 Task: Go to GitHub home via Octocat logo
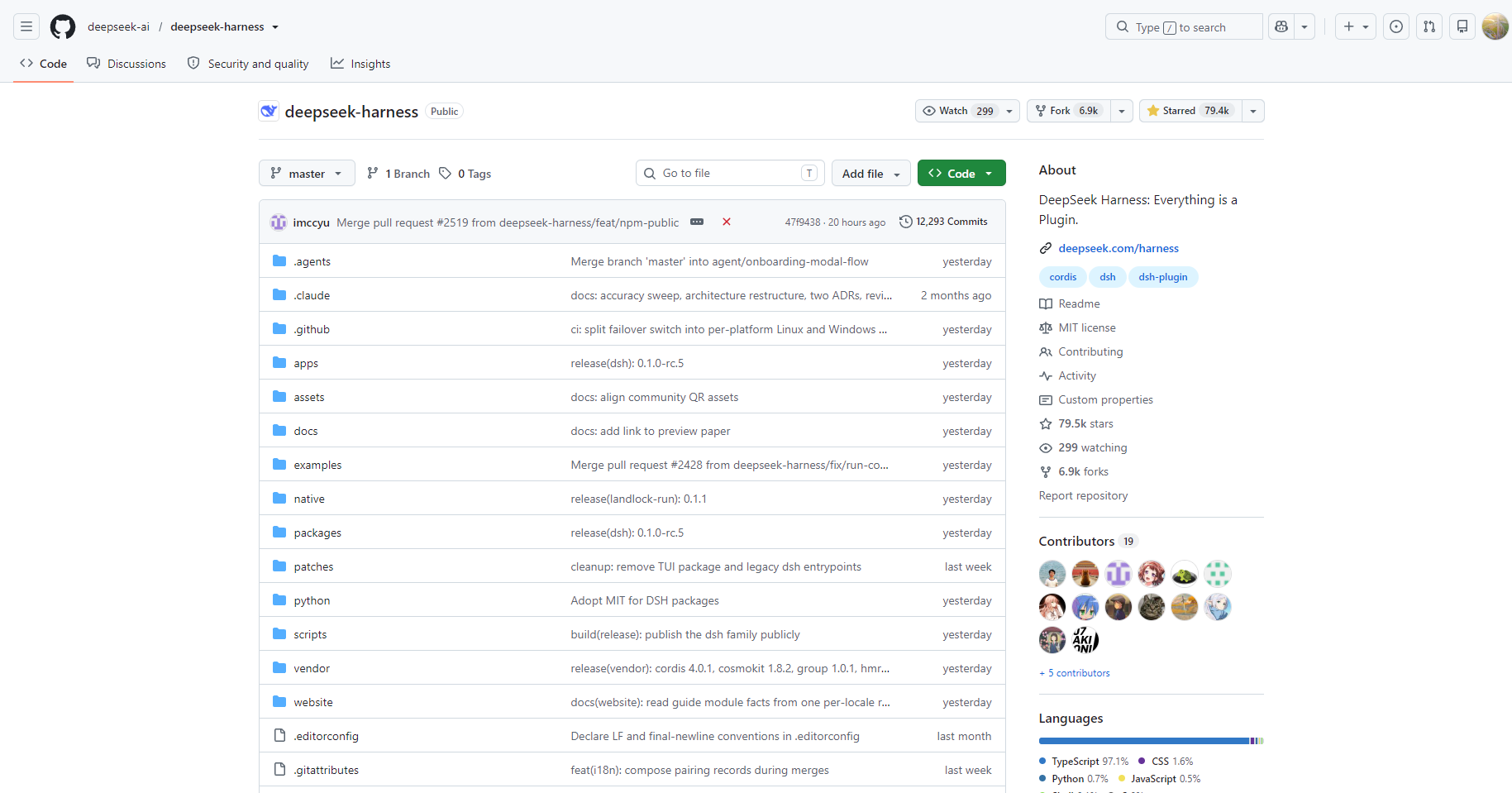pos(63,26)
